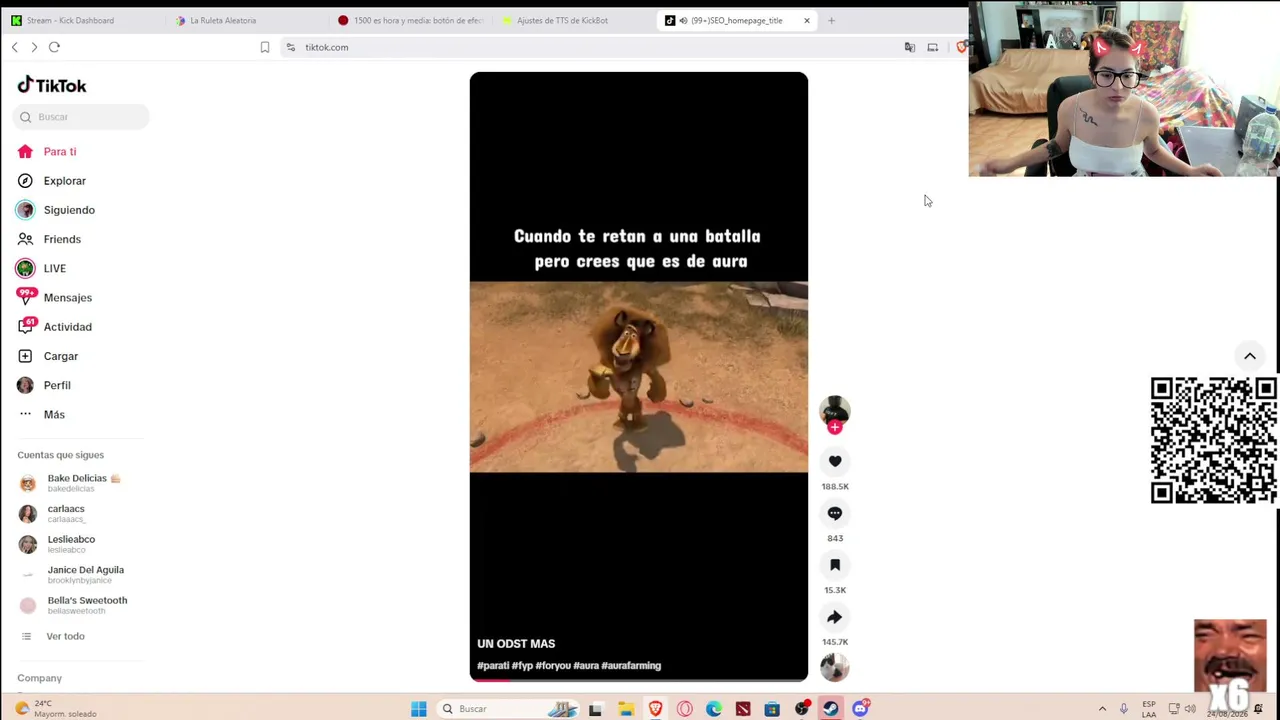Viewport: 1280px width, 720px height.
Task: Click the volume icon in the system tray
Action: click(x=1190, y=709)
